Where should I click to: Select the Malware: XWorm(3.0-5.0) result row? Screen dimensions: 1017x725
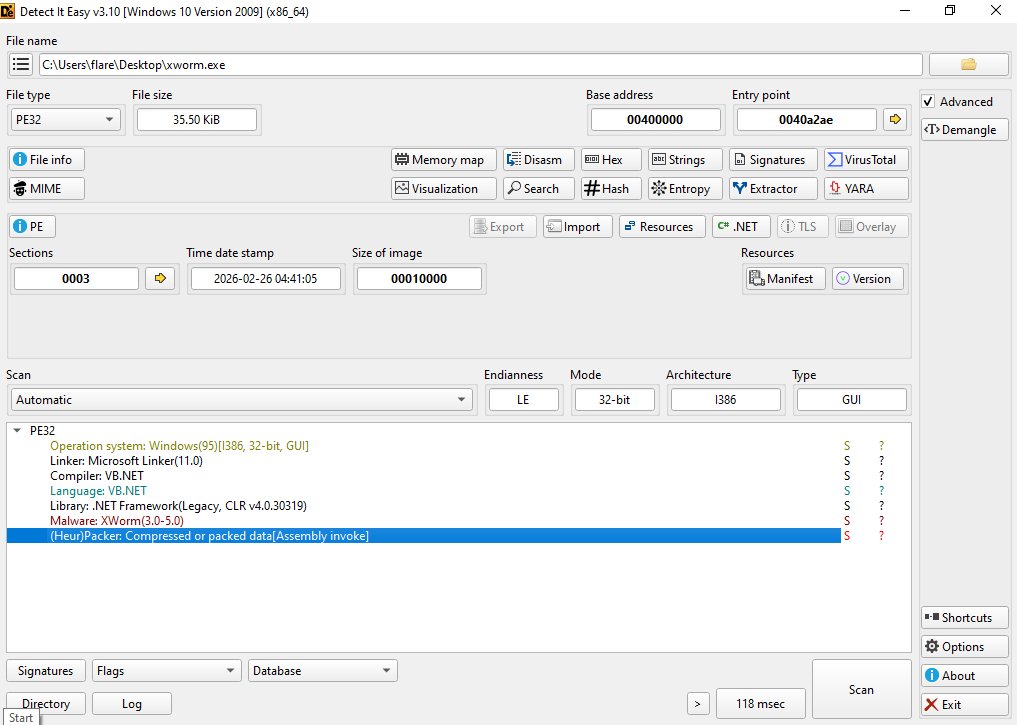[117, 521]
